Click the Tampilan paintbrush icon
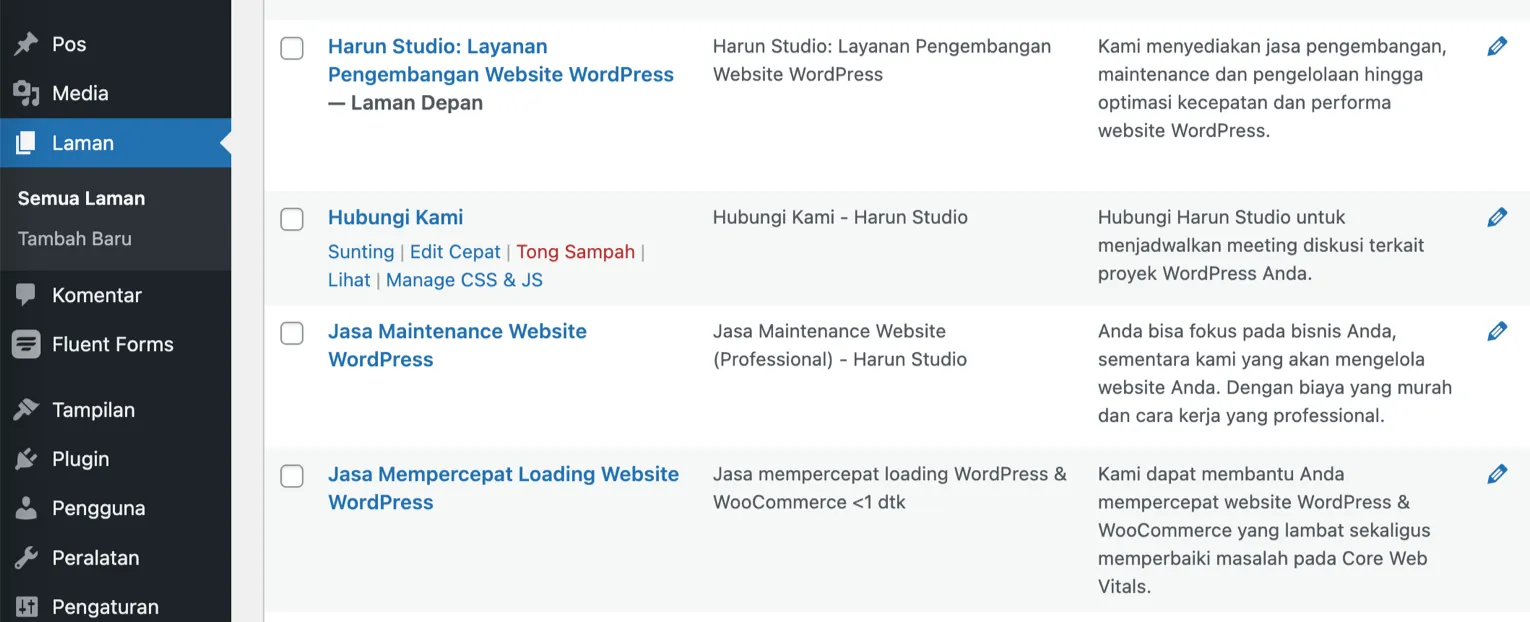1530x622 pixels. [26, 410]
